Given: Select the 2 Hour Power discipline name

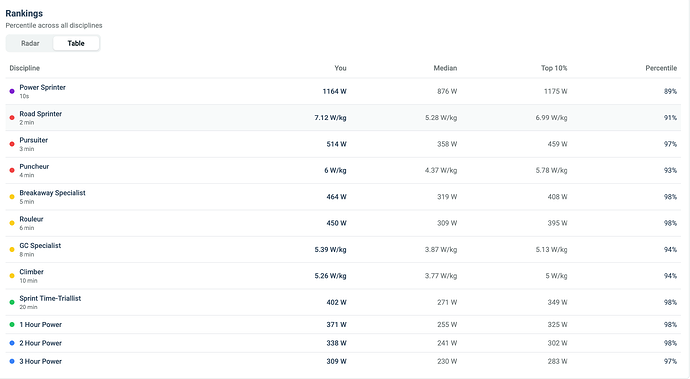Looking at the screenshot, I should 40,343.
